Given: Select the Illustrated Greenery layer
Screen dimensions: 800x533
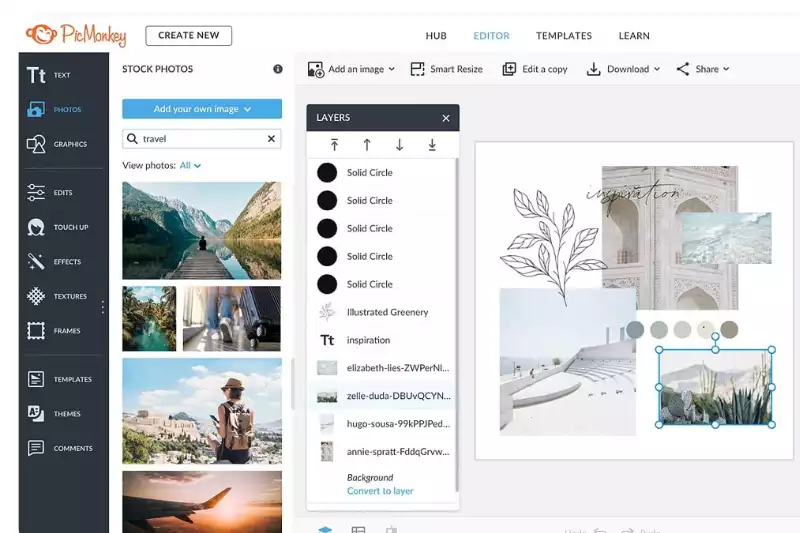Looking at the screenshot, I should (381, 312).
